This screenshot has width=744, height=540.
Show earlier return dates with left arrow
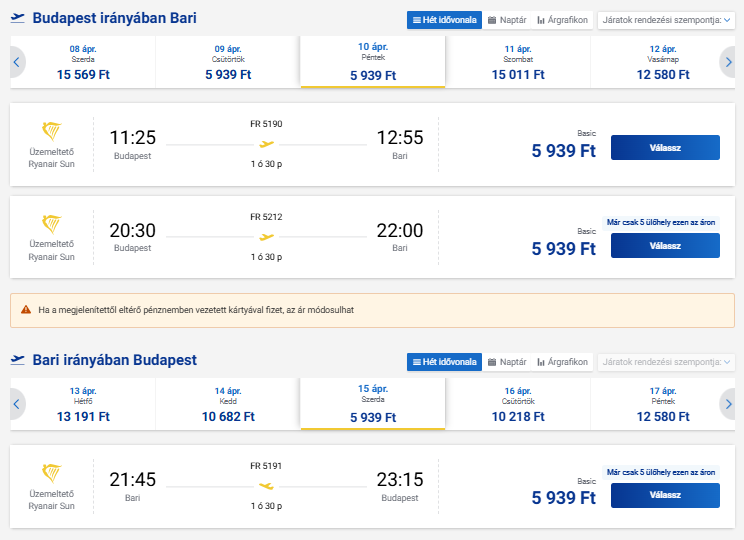16,404
